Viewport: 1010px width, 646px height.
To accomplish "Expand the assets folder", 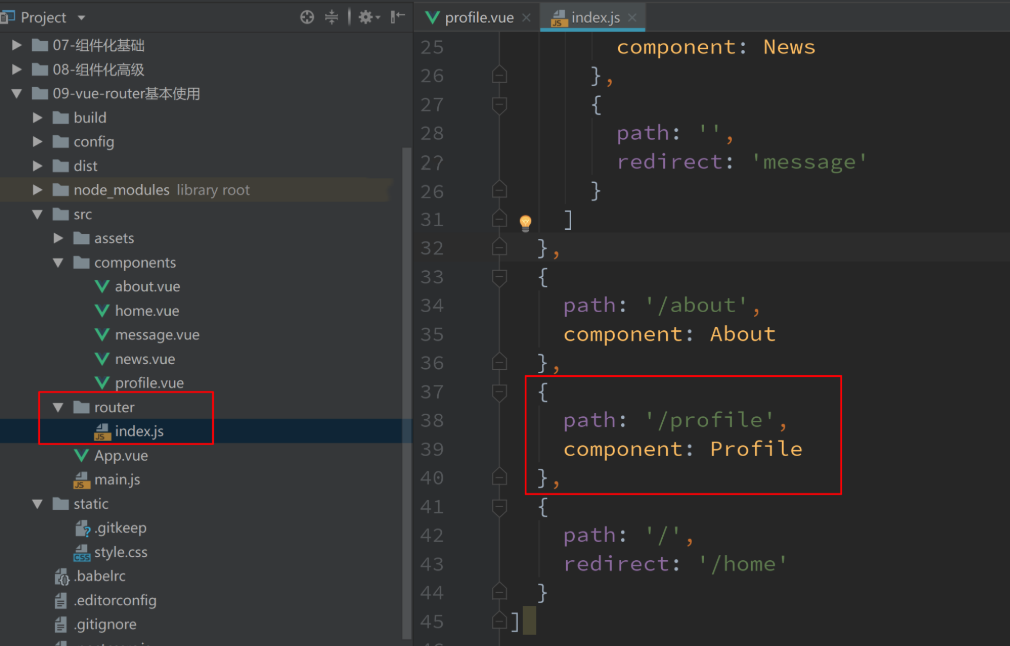I will pos(58,238).
